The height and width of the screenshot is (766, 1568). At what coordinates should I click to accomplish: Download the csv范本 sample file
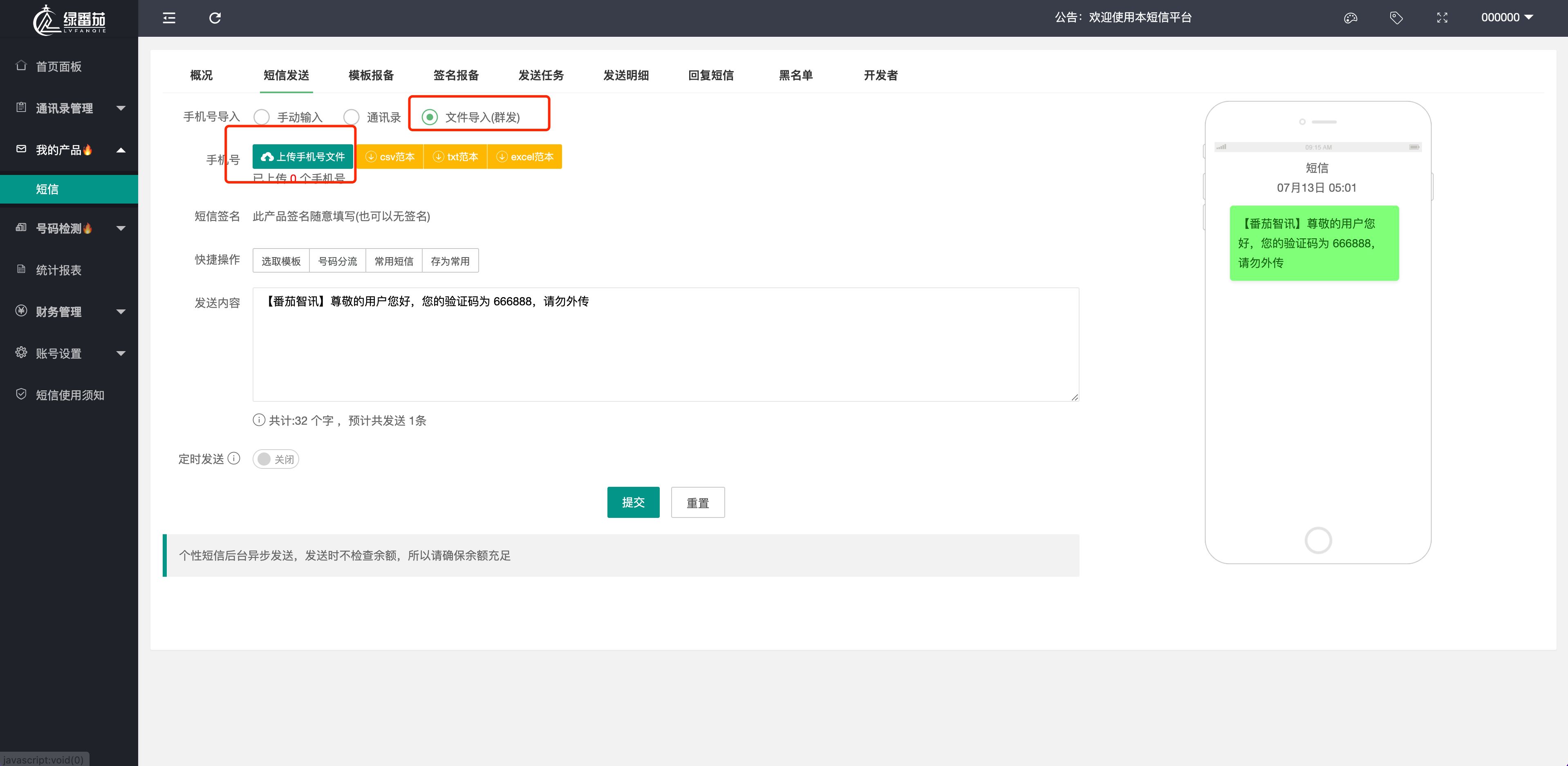tap(390, 157)
